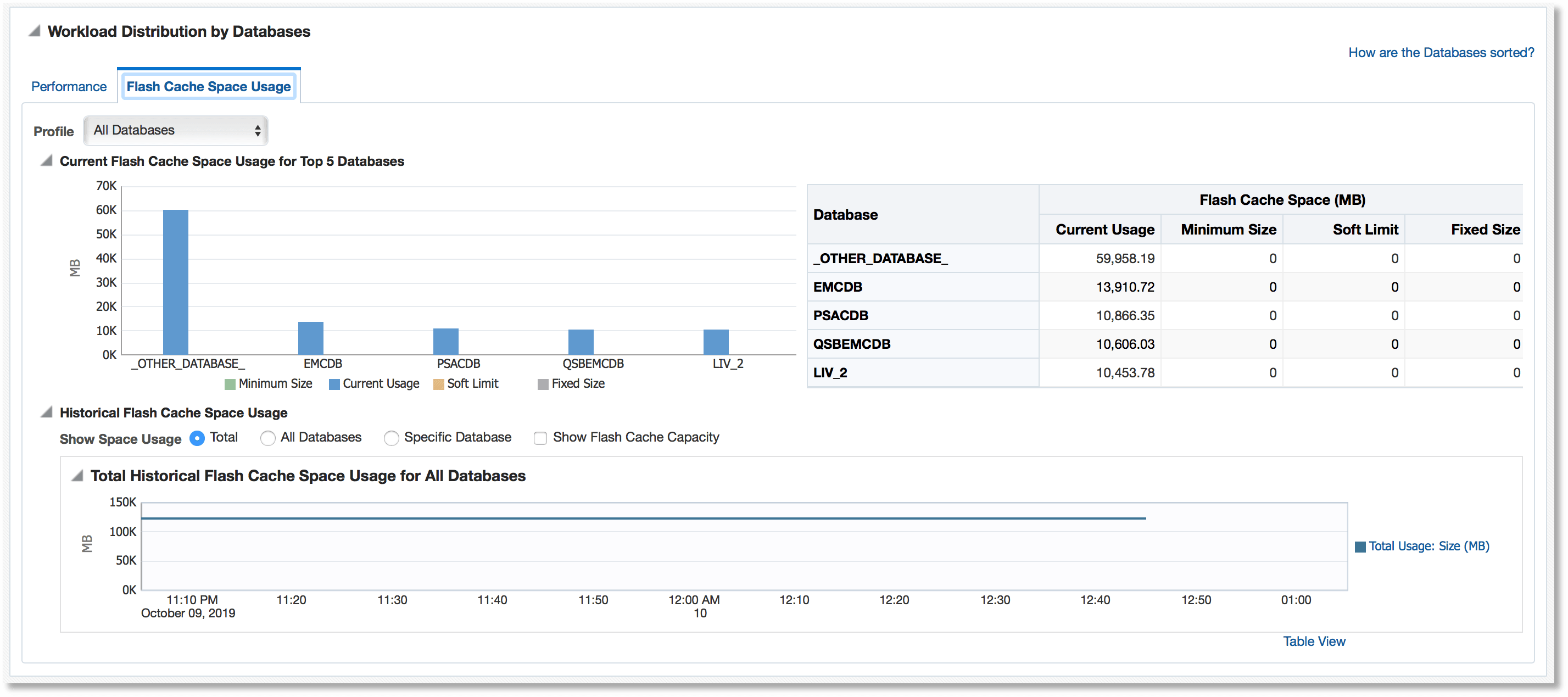Screen dimensions: 1568x697
Task: Enable Show Flash Cache Capacity
Action: (540, 438)
